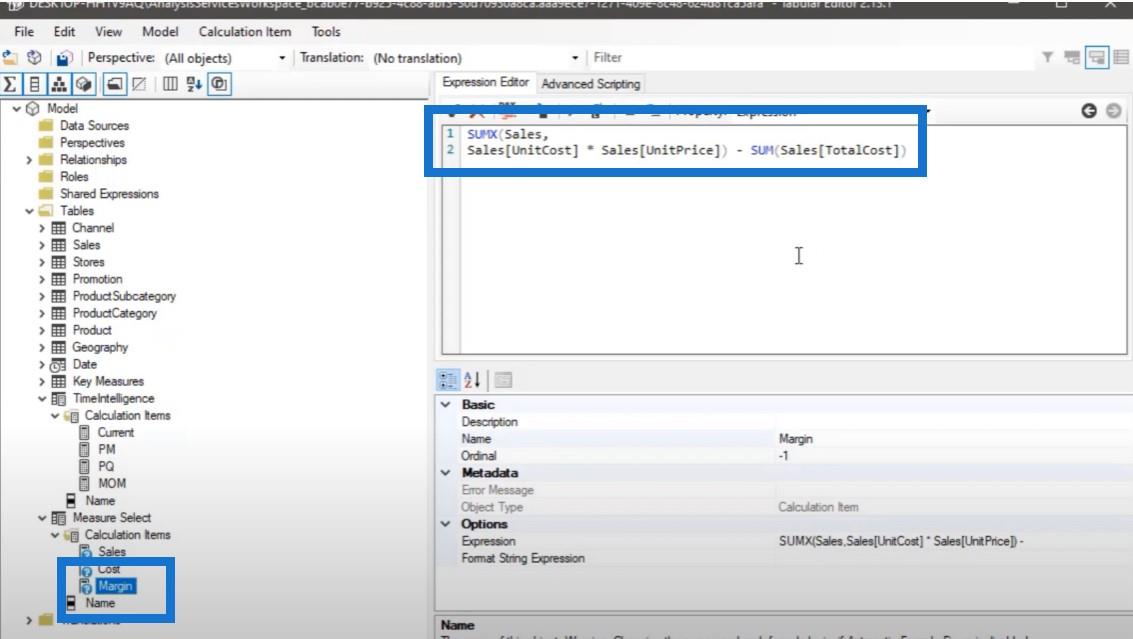This screenshot has width=1133, height=639.
Task: Click the calculator icon beside PM
Action: tap(84, 450)
